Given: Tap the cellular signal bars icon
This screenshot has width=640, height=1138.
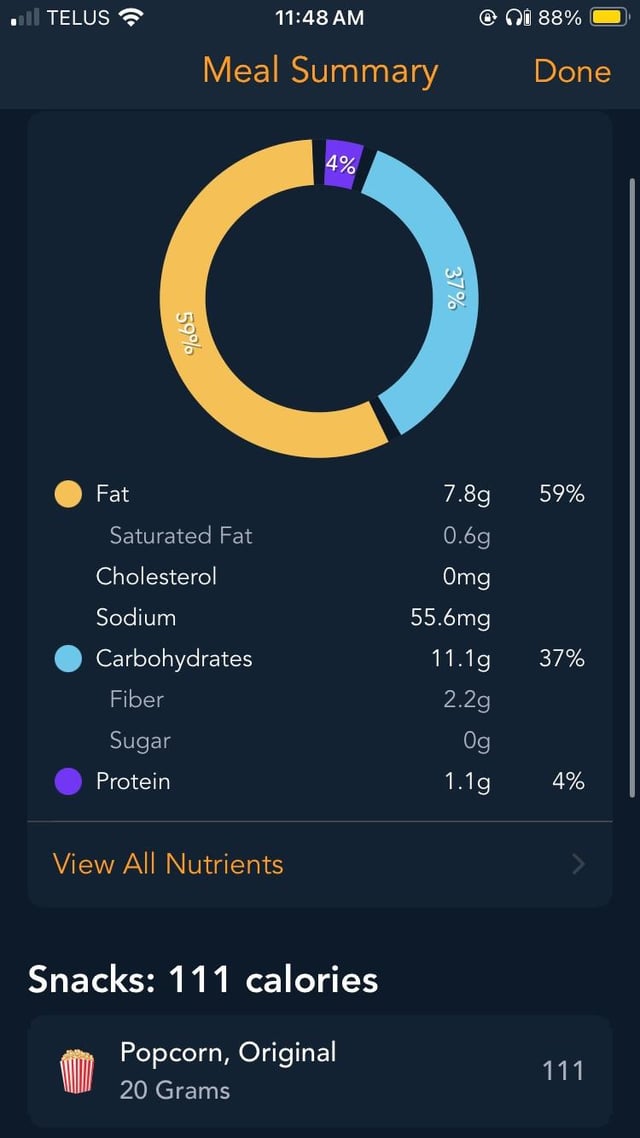Looking at the screenshot, I should click(24, 17).
